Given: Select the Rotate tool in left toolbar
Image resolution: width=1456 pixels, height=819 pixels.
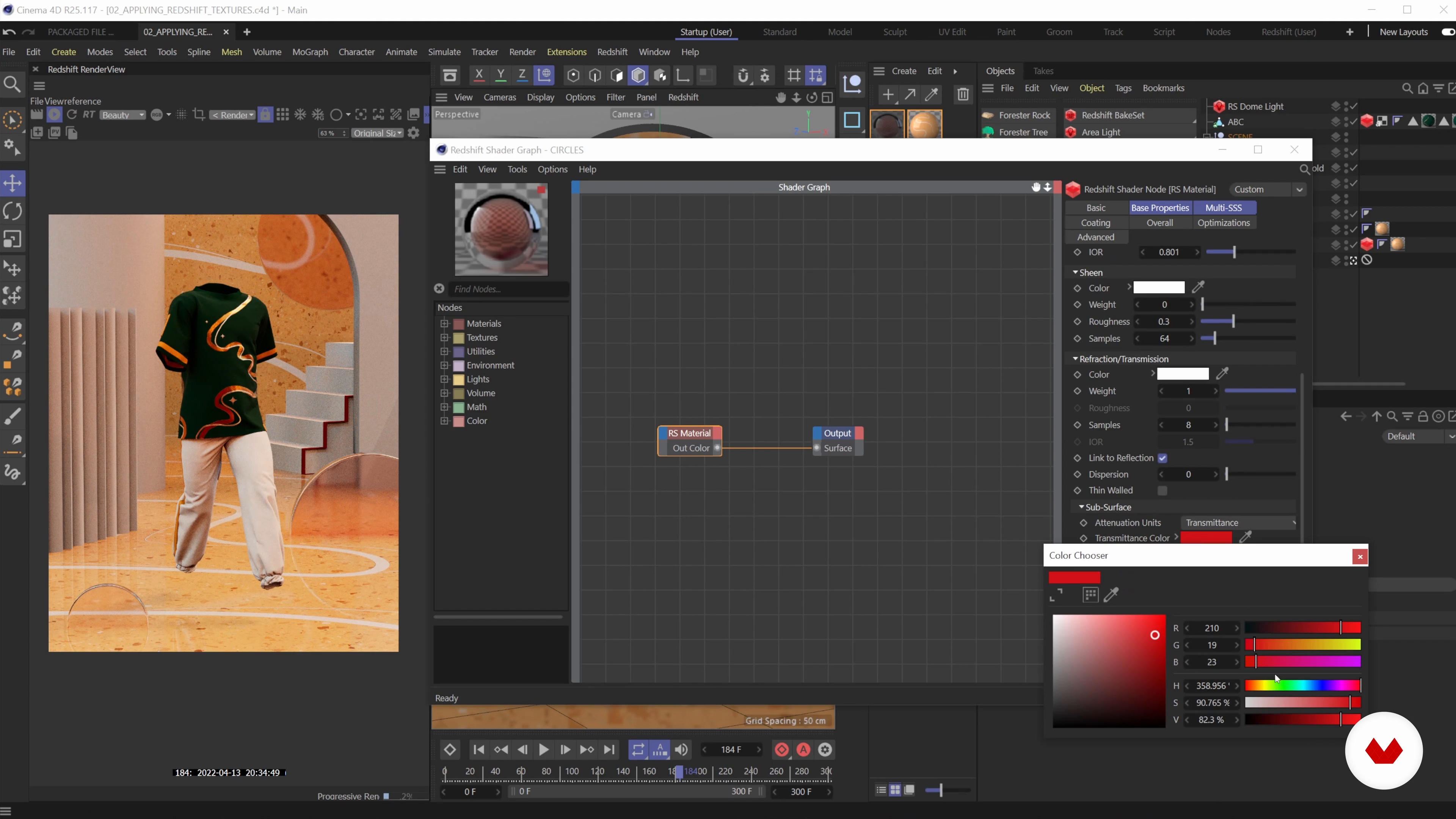Looking at the screenshot, I should [x=13, y=212].
